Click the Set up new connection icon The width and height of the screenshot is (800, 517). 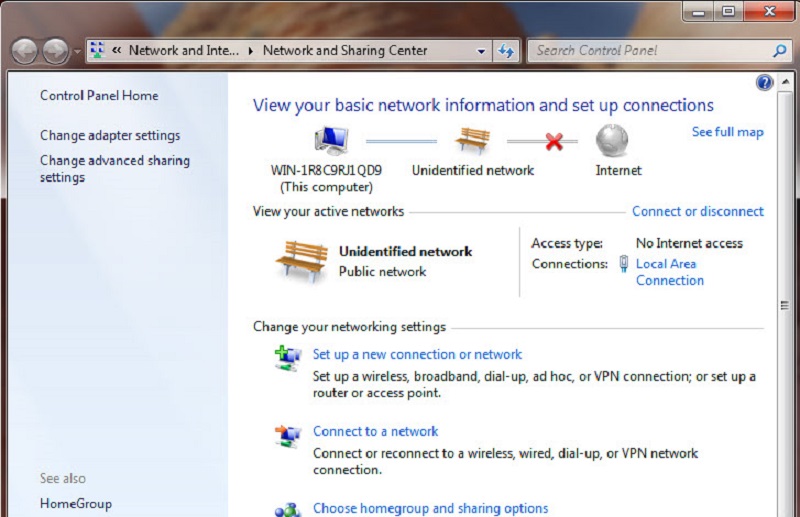(x=288, y=357)
